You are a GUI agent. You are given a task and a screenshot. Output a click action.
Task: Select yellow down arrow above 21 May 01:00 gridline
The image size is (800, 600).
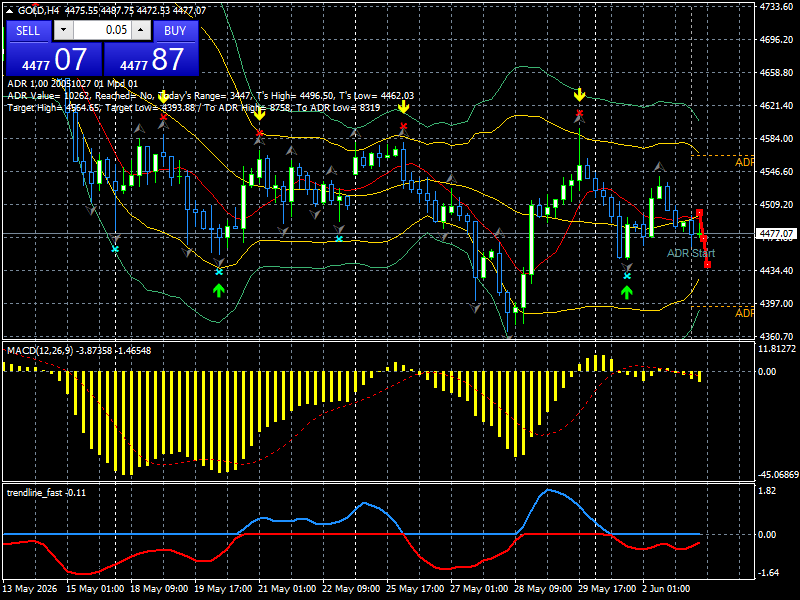tap(259, 113)
